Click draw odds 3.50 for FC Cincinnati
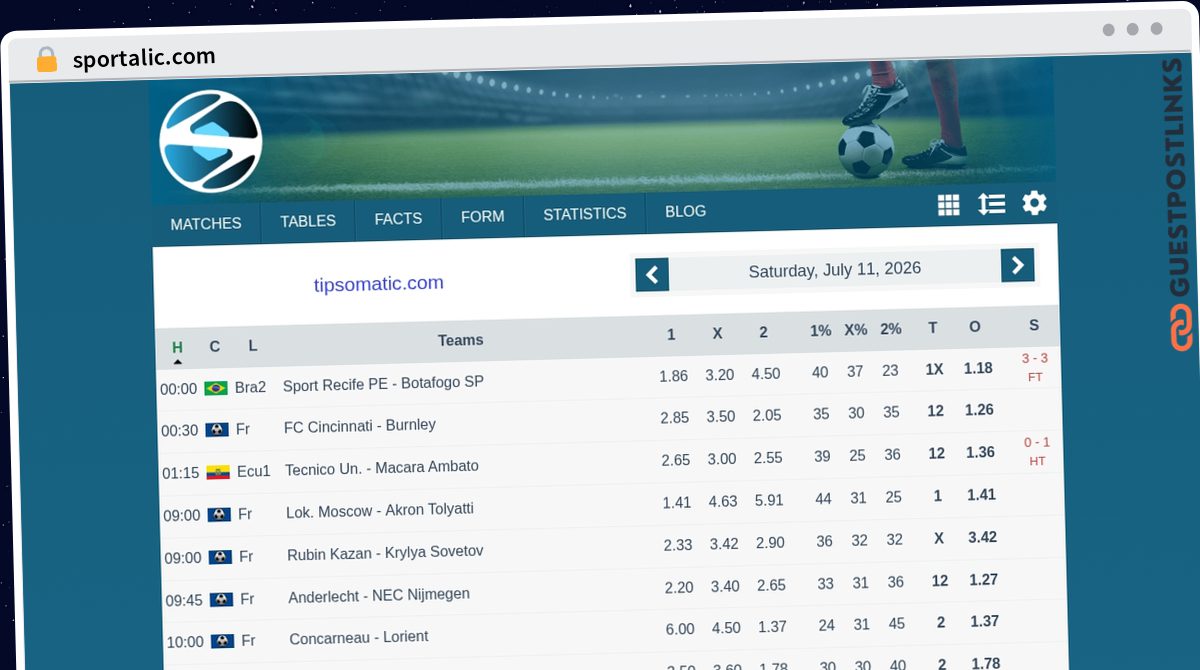Image resolution: width=1200 pixels, height=670 pixels. (720, 416)
